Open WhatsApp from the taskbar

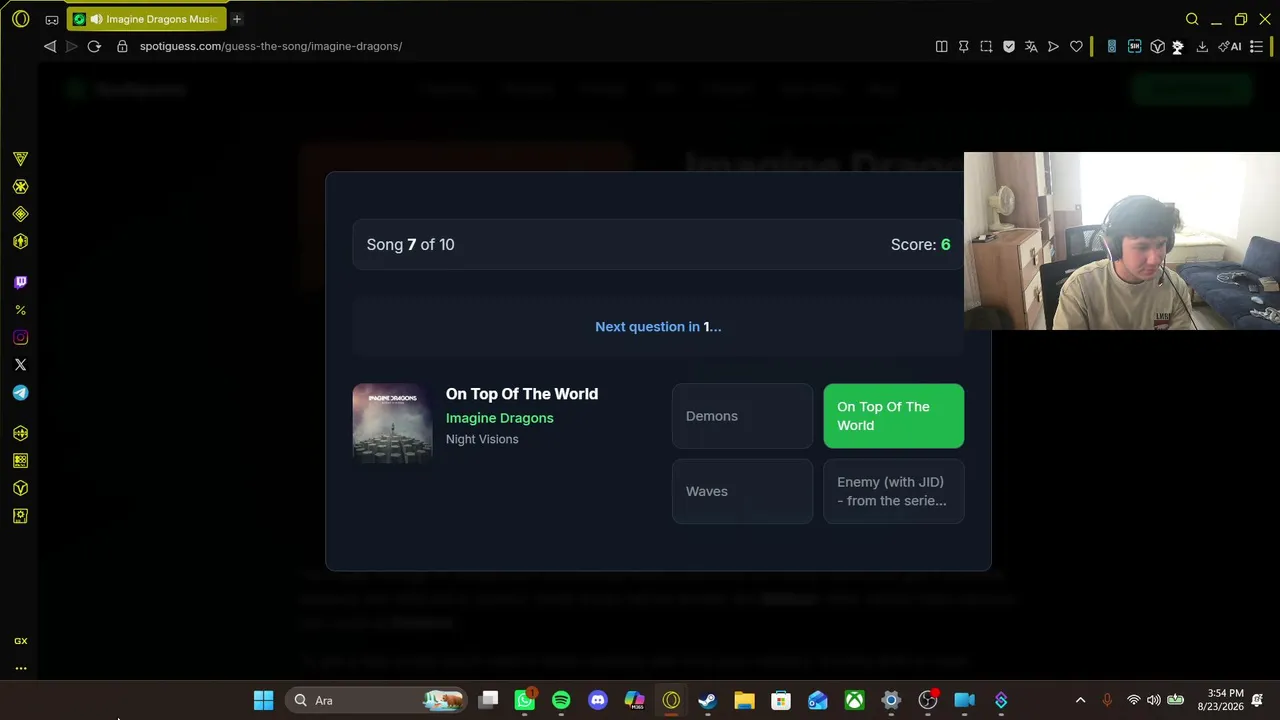(x=525, y=700)
